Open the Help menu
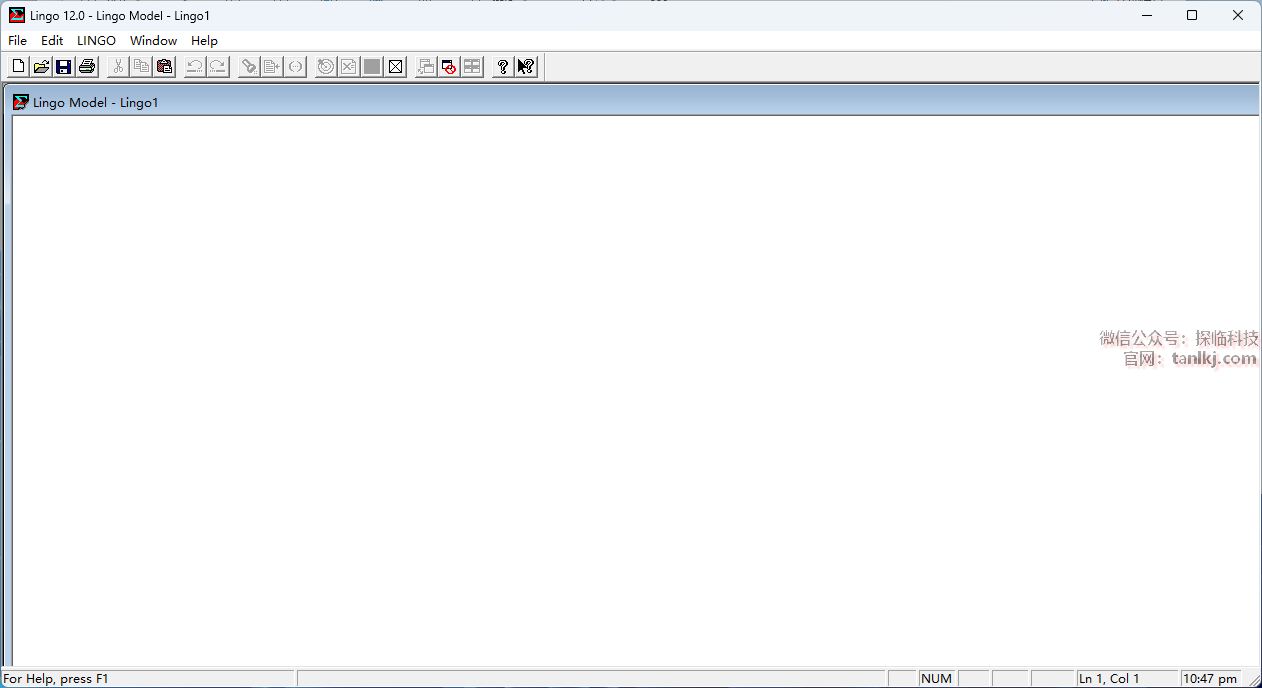Viewport: 1262px width, 688px height. [204, 41]
